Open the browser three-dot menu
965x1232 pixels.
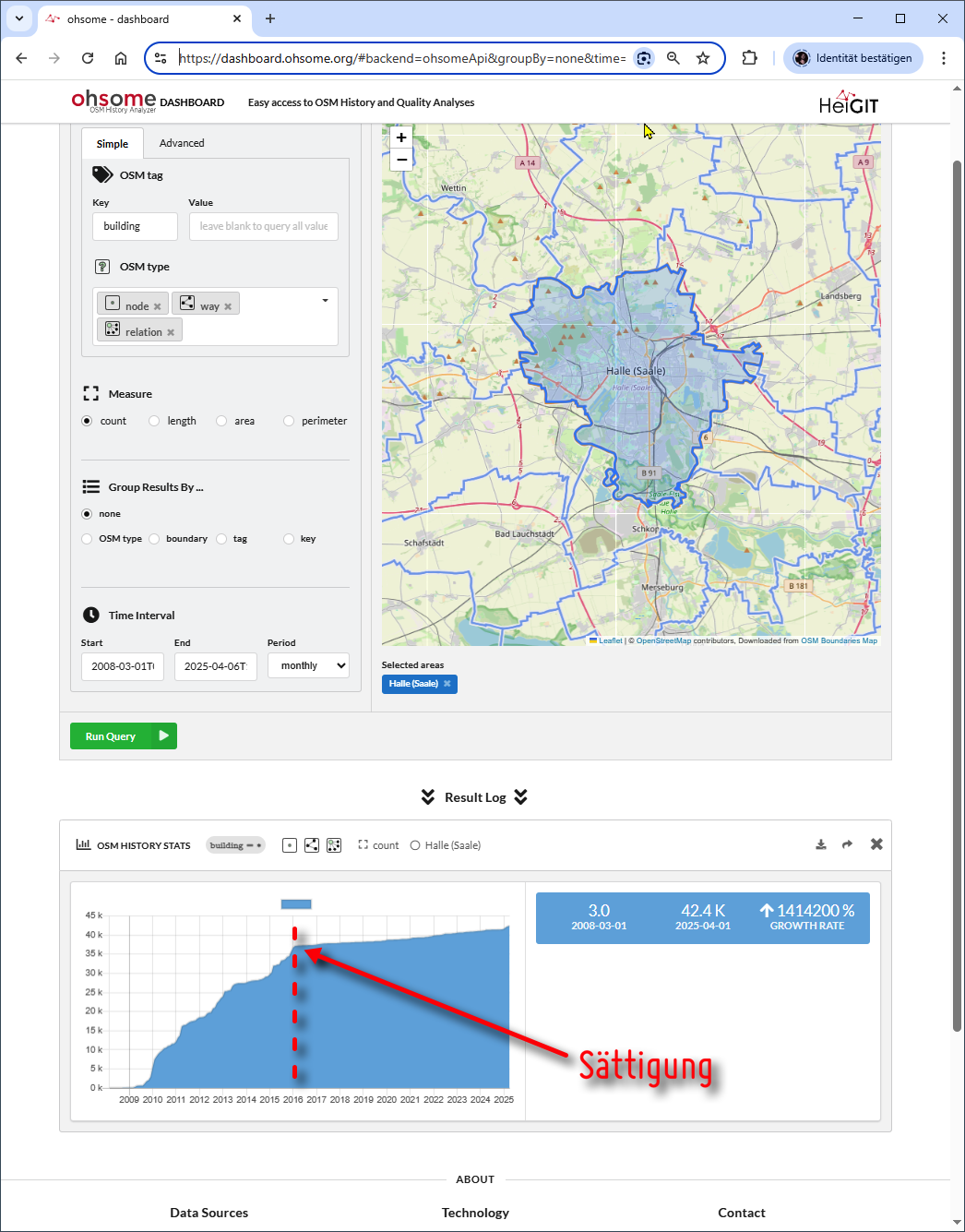tap(944, 58)
